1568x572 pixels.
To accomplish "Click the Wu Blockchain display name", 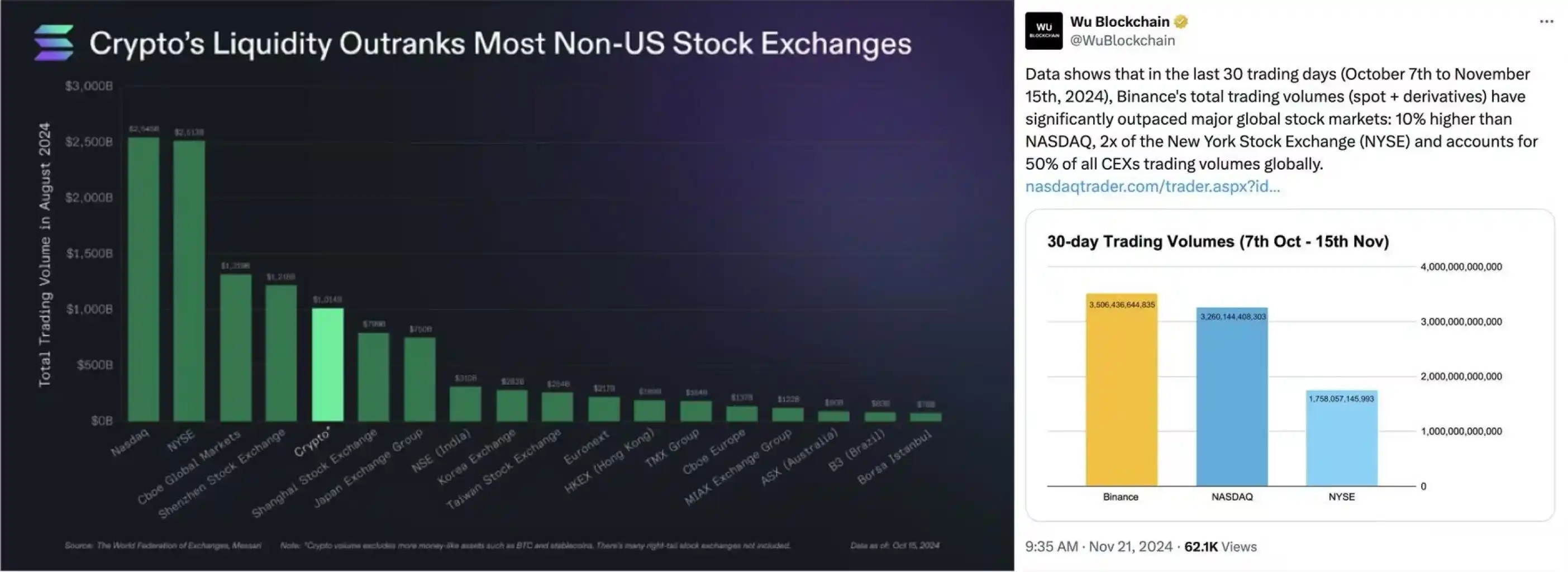I will (1119, 22).
